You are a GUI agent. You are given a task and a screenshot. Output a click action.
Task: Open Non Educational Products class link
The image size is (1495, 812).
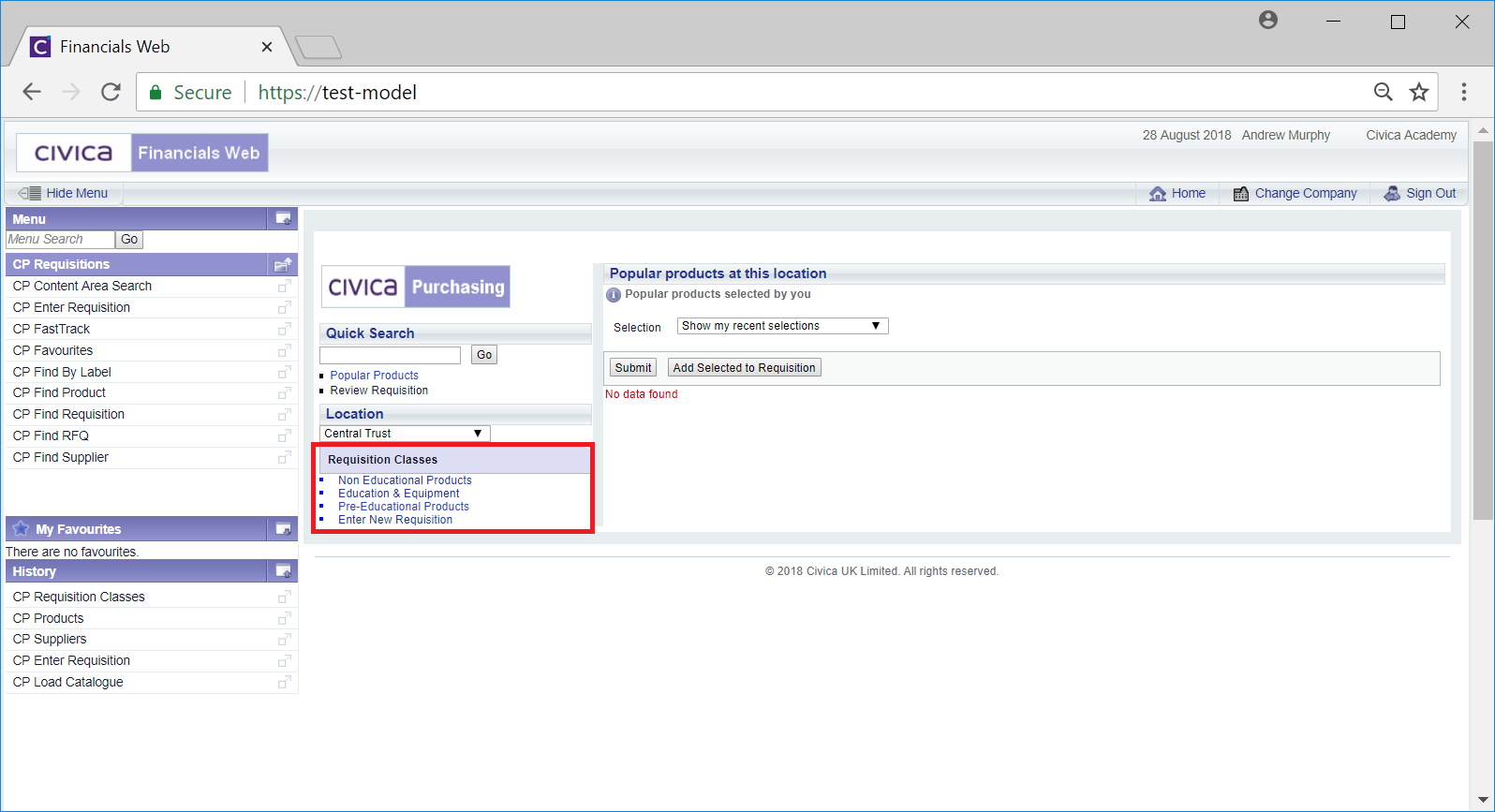(405, 480)
